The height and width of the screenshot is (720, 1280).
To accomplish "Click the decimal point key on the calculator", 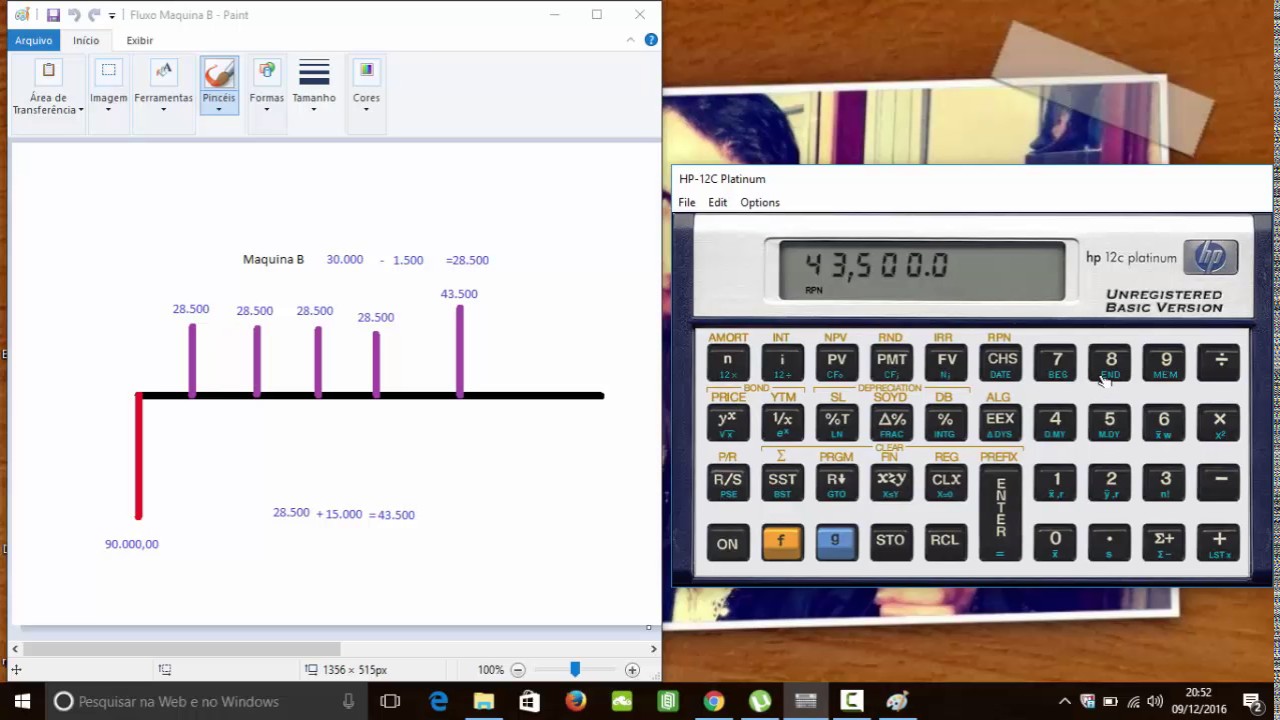I will [1110, 543].
